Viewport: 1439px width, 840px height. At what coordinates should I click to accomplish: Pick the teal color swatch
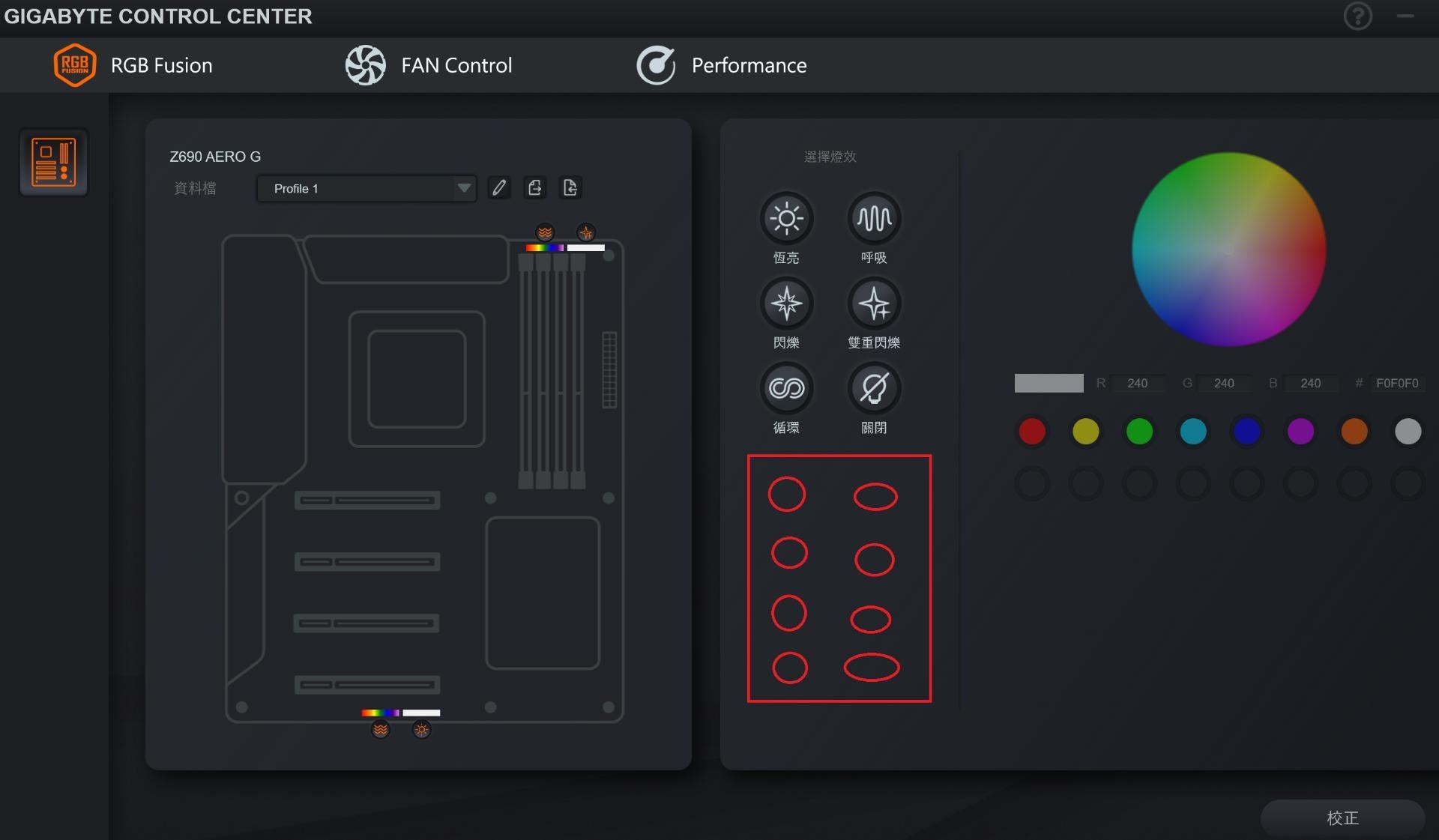coord(1192,431)
